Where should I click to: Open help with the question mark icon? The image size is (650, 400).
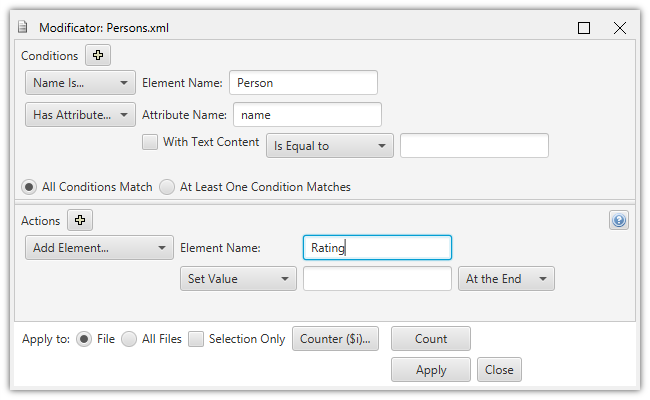point(619,221)
